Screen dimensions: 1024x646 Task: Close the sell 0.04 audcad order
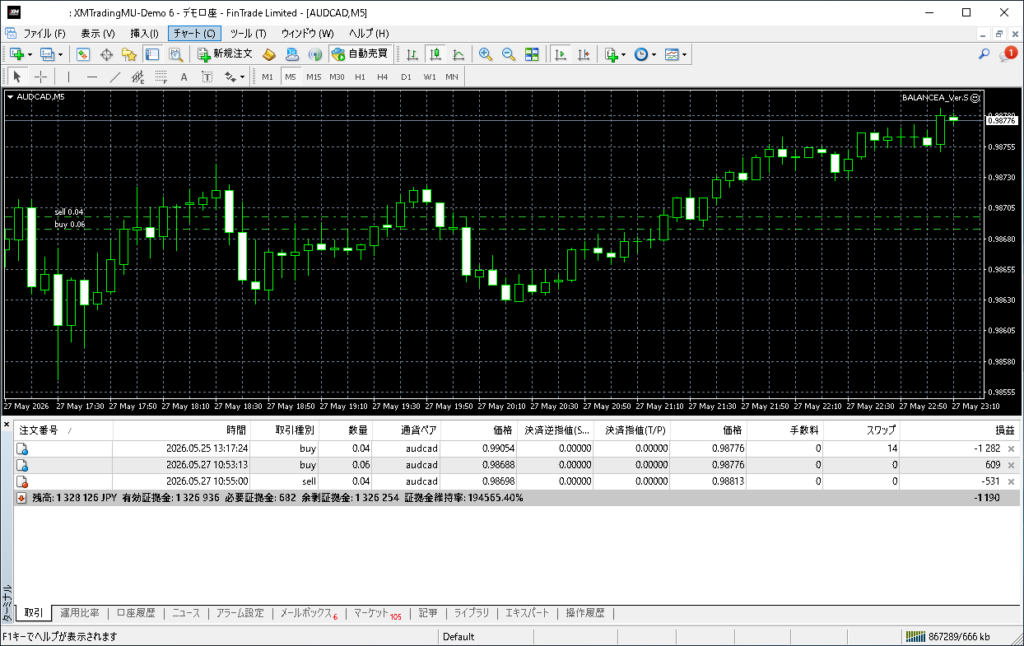pyautogui.click(x=1011, y=481)
